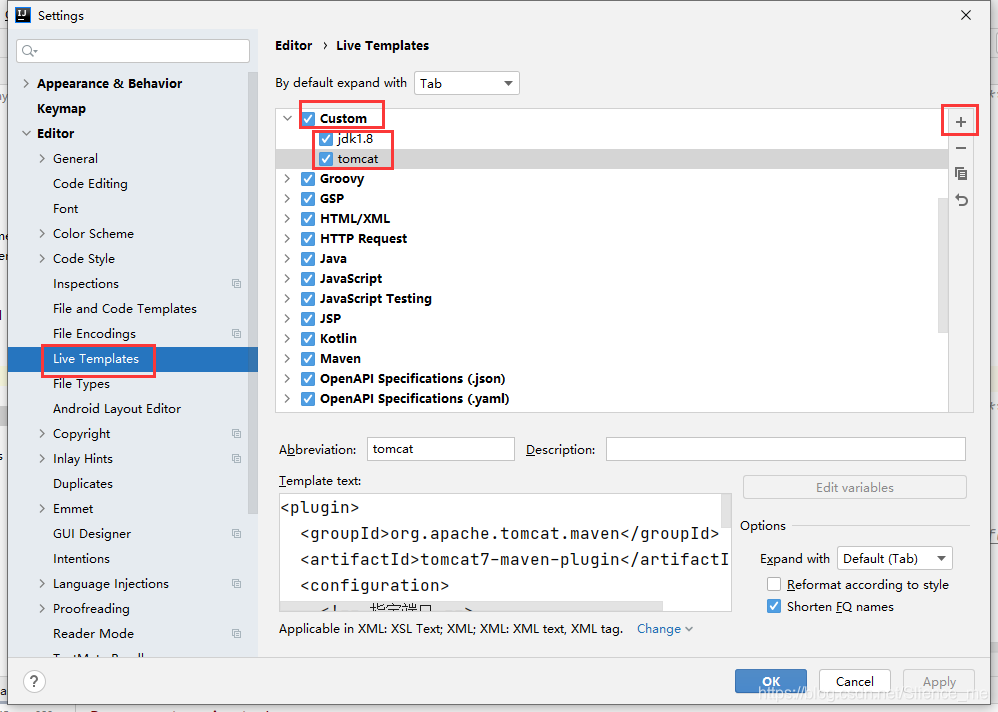Expand the Code Style settings node

(x=42, y=258)
